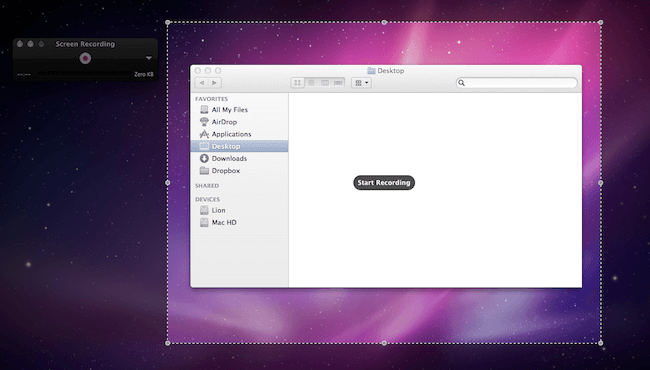Click the search magnifier icon
Screen dimensions: 650x370
[461, 83]
